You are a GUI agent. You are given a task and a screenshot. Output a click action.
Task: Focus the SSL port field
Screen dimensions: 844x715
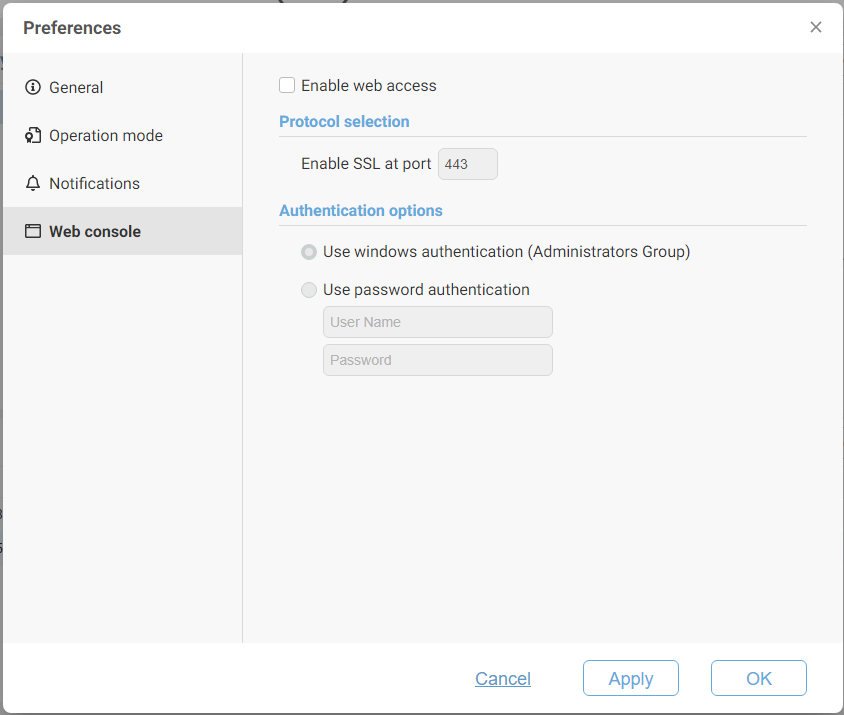[x=468, y=164]
